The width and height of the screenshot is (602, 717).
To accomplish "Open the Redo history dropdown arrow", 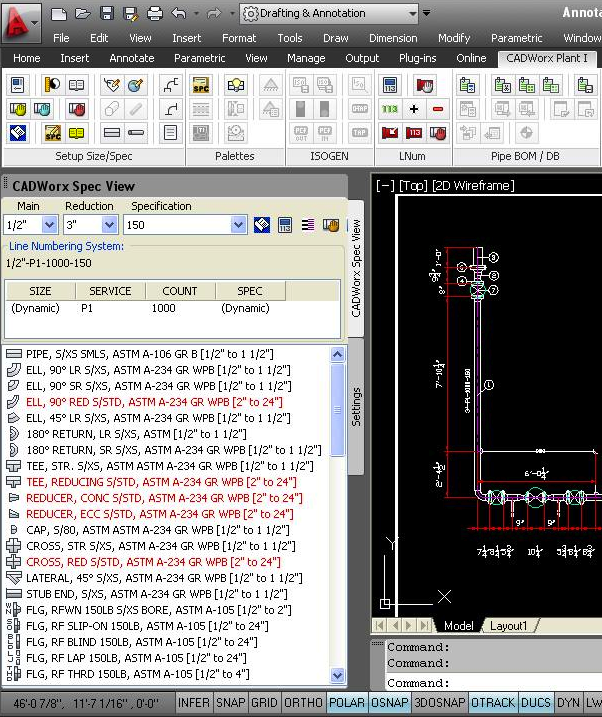I will click(x=232, y=14).
